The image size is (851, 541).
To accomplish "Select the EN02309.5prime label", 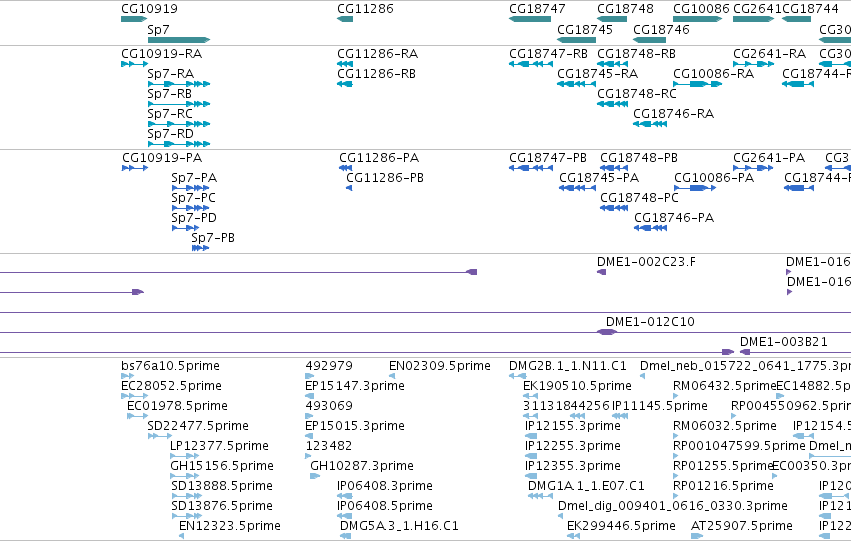I will pyautogui.click(x=440, y=366).
